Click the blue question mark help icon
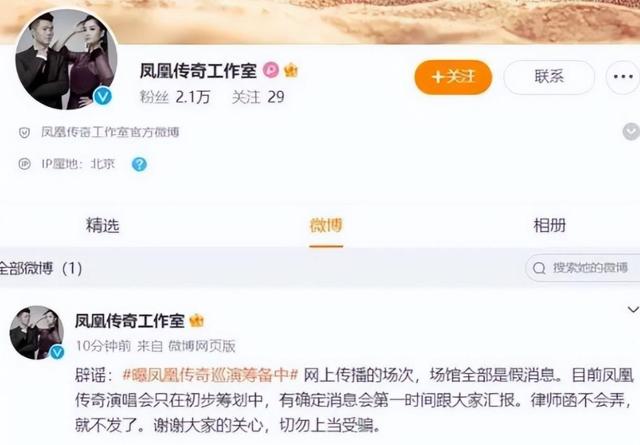This screenshot has width=640, height=445. (x=139, y=164)
